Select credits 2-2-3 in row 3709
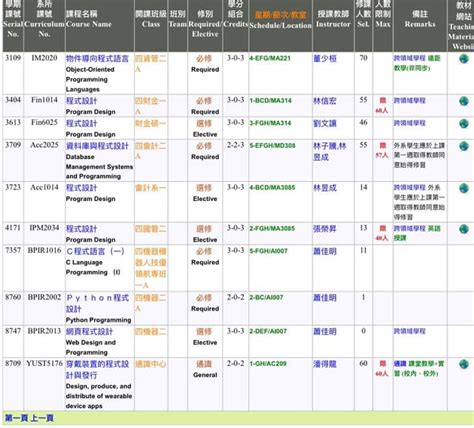The height and width of the screenshot is (428, 474). (235, 145)
